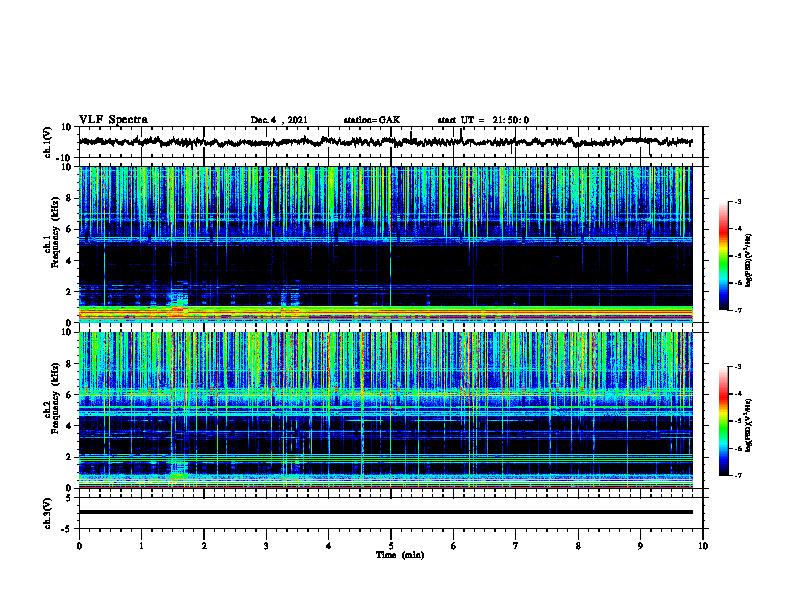Click the "8" kHz tick on ch.2 spectrogram

point(70,364)
